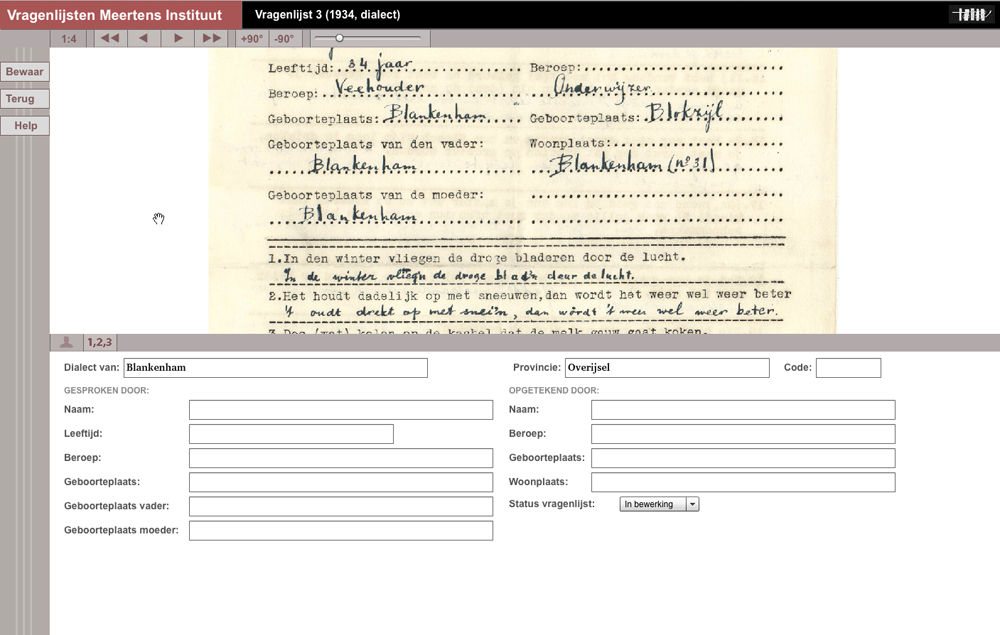
Task: Open the Help button
Action: coord(26,126)
